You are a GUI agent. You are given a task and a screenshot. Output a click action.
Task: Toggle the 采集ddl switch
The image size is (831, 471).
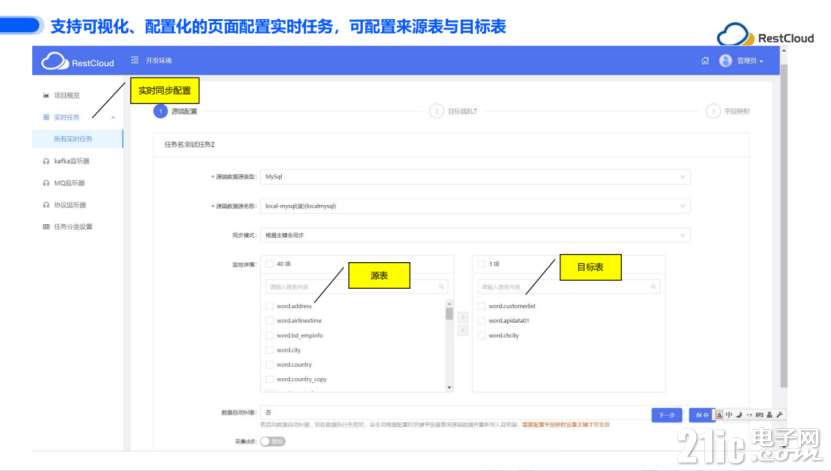coord(273,441)
